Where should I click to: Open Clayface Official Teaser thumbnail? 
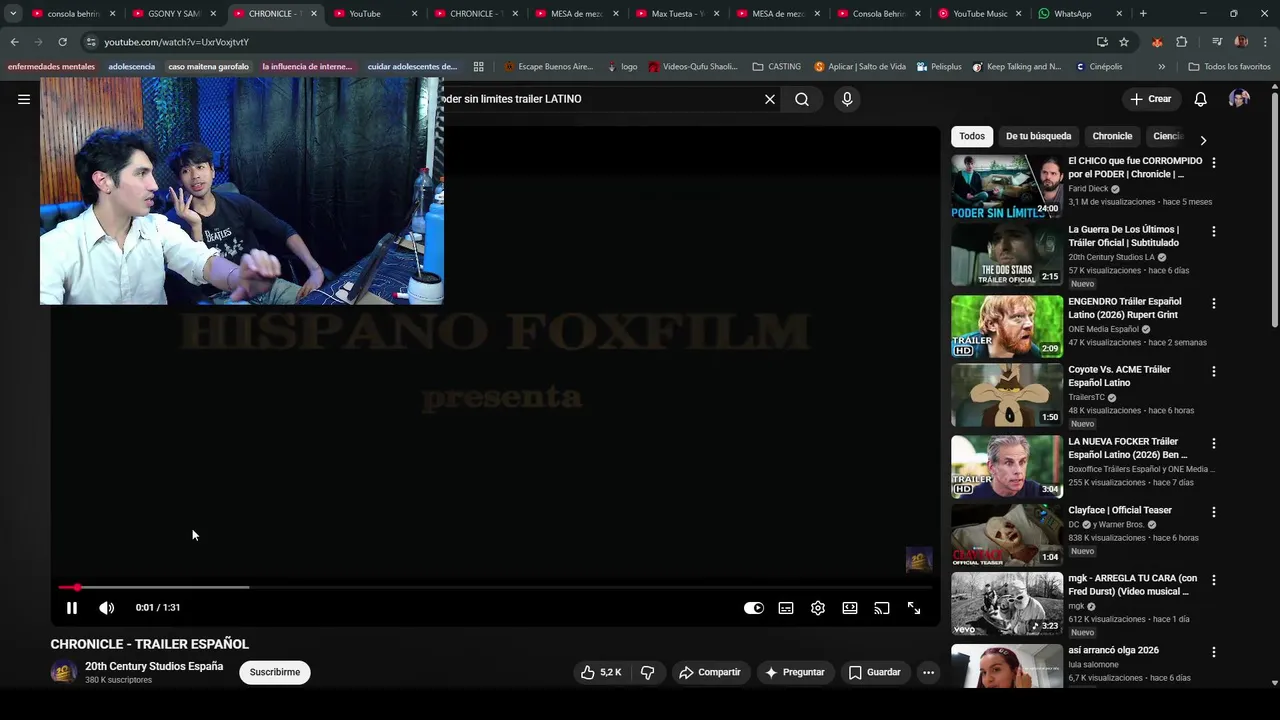click(x=1007, y=535)
